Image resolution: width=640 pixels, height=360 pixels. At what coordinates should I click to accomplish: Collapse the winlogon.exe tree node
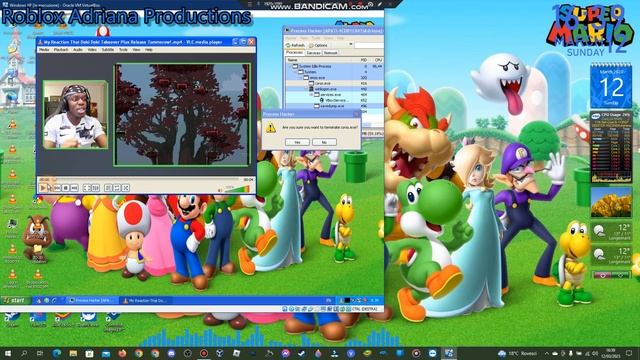[306, 89]
